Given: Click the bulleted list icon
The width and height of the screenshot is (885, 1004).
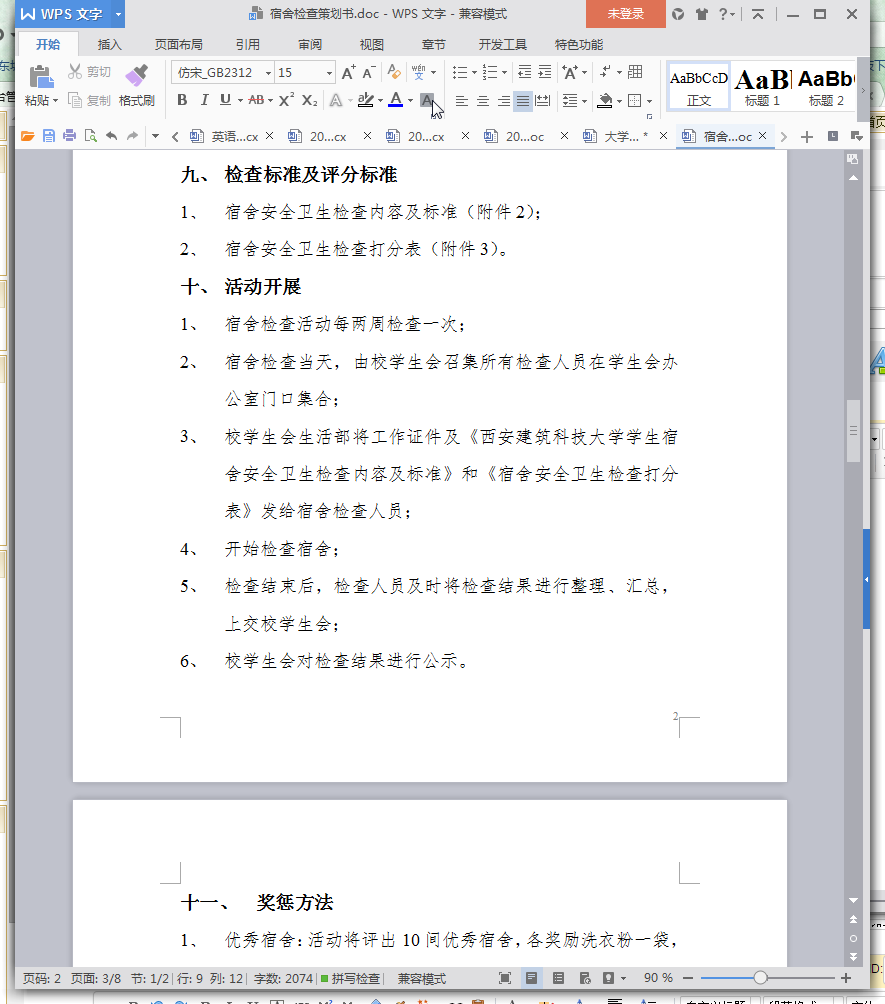Looking at the screenshot, I should click(459, 72).
